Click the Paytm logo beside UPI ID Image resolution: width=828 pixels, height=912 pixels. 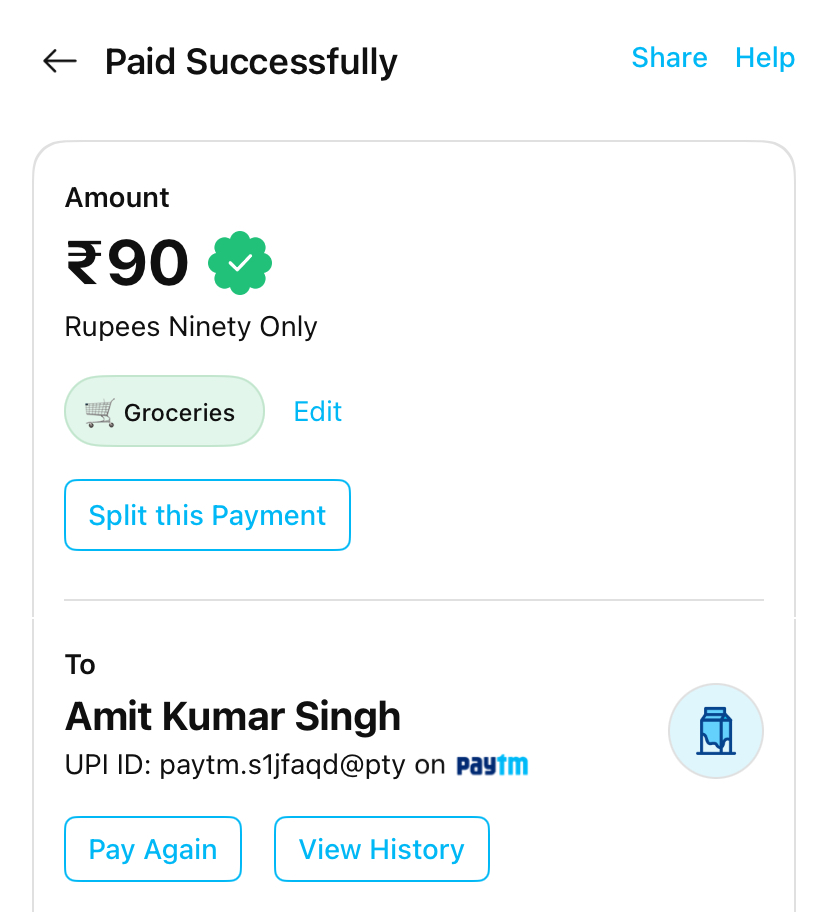click(x=492, y=766)
